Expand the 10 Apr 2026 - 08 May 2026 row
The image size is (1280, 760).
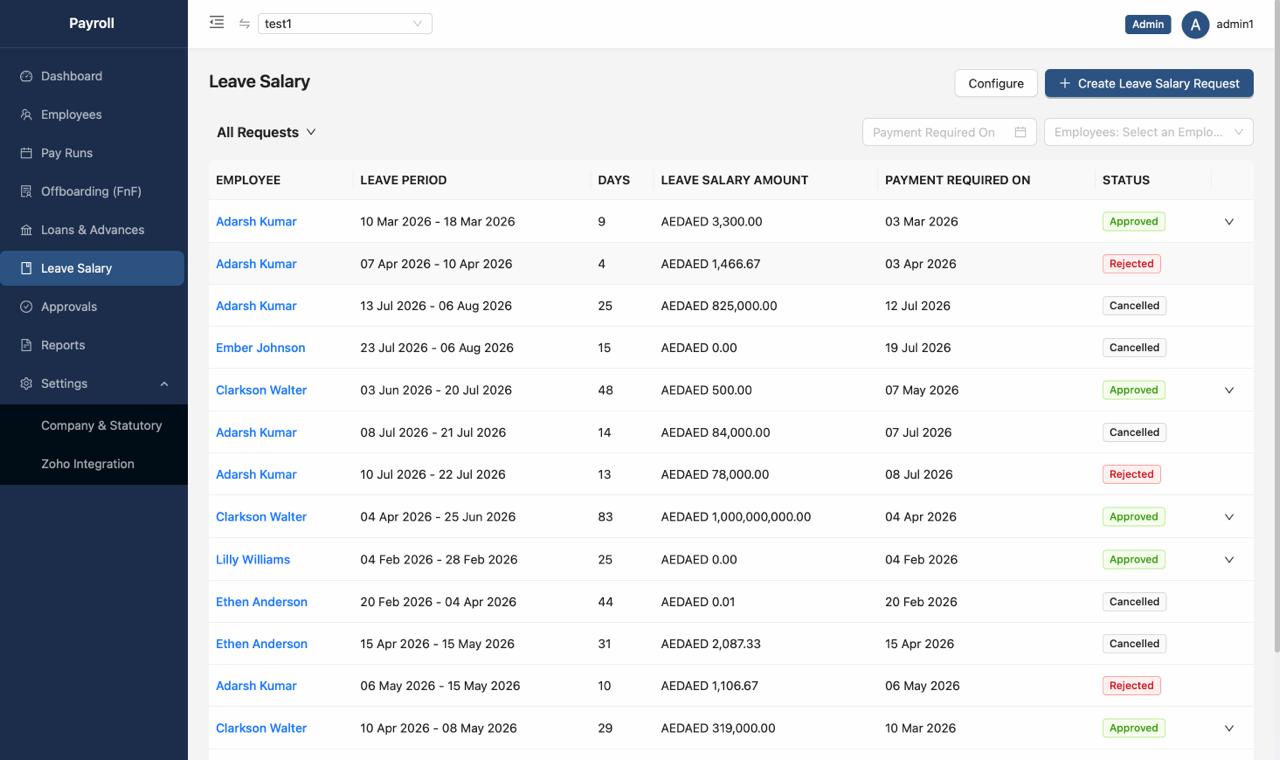coord(1229,728)
